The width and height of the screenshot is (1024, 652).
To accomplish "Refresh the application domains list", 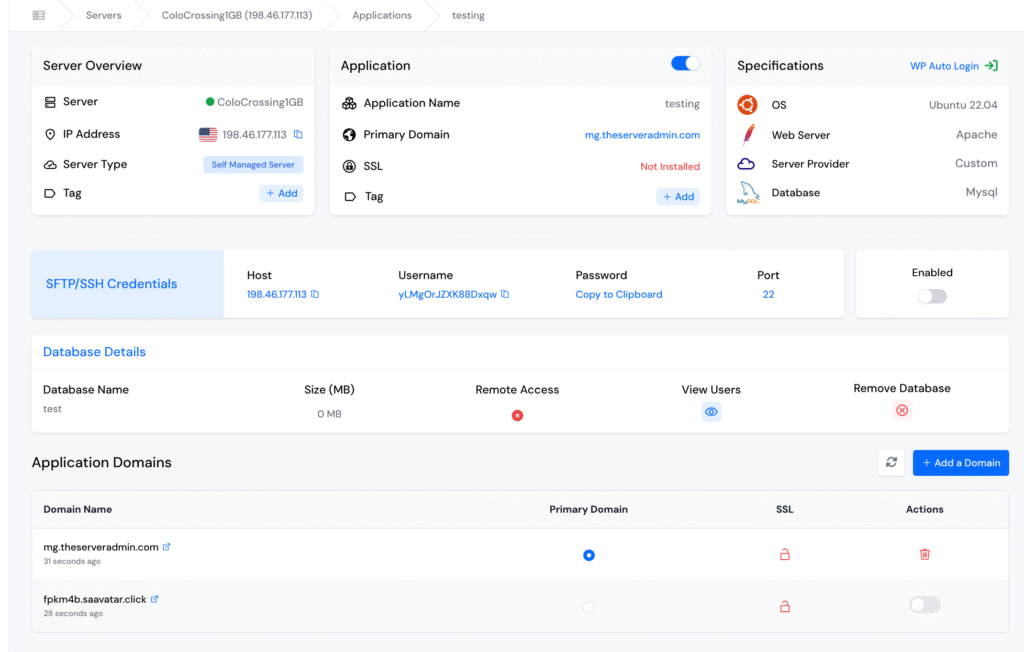I will (x=891, y=463).
